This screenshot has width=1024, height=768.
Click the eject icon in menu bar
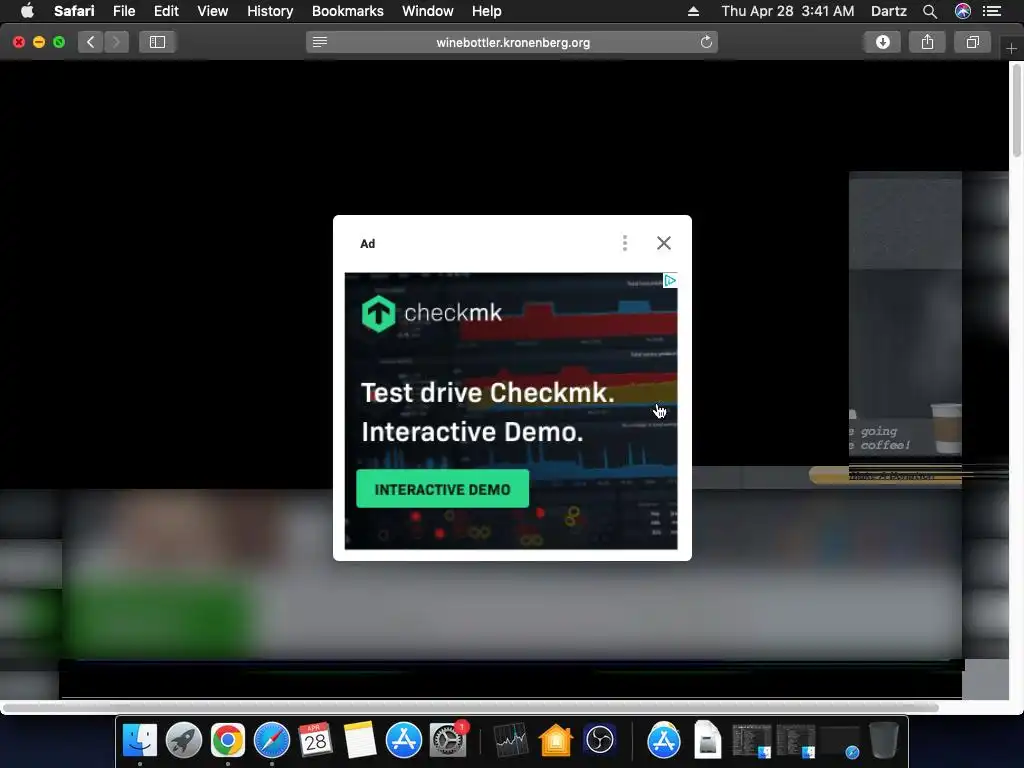pyautogui.click(x=694, y=11)
